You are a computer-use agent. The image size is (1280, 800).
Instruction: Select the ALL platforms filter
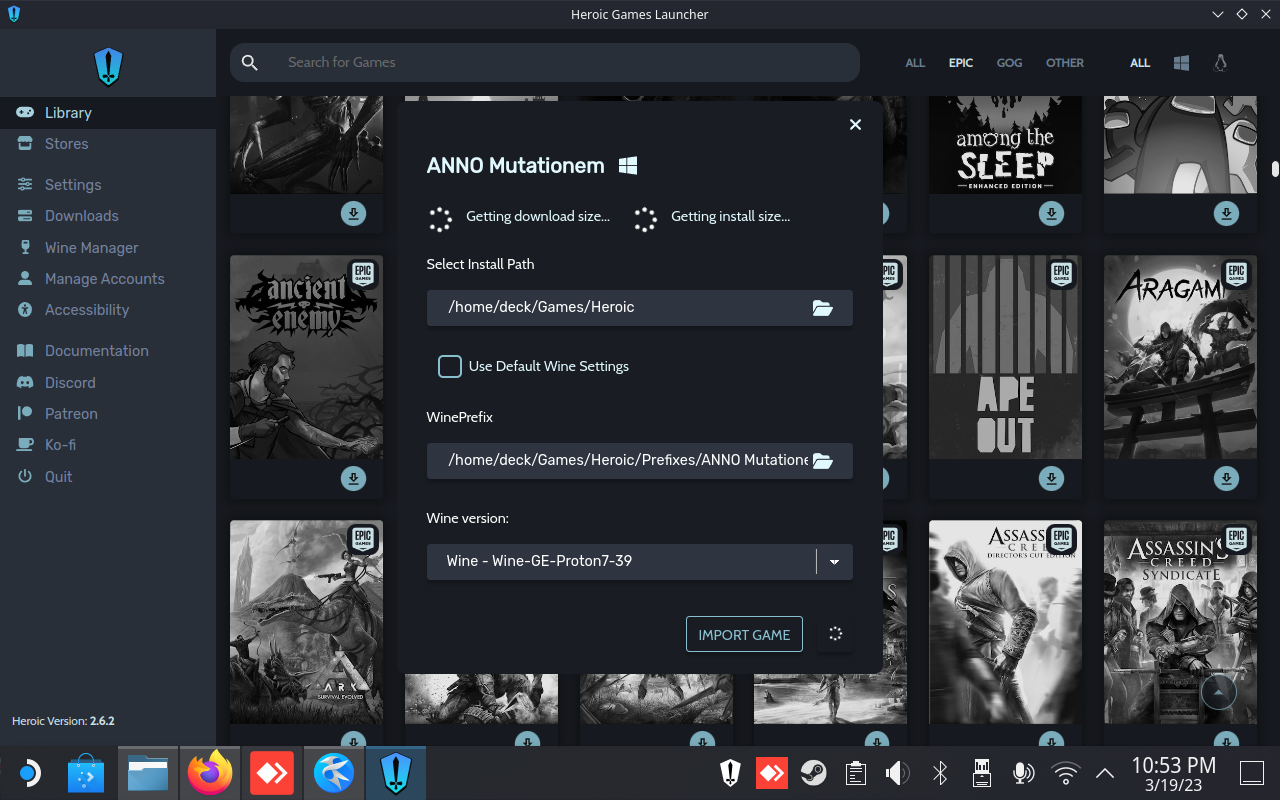point(1140,63)
